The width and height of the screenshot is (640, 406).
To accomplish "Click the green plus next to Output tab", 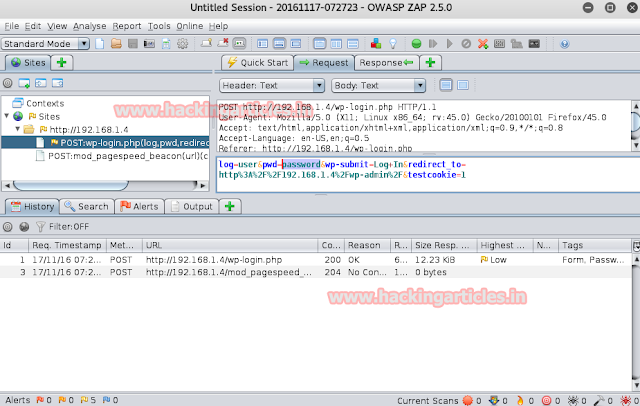I will point(230,206).
